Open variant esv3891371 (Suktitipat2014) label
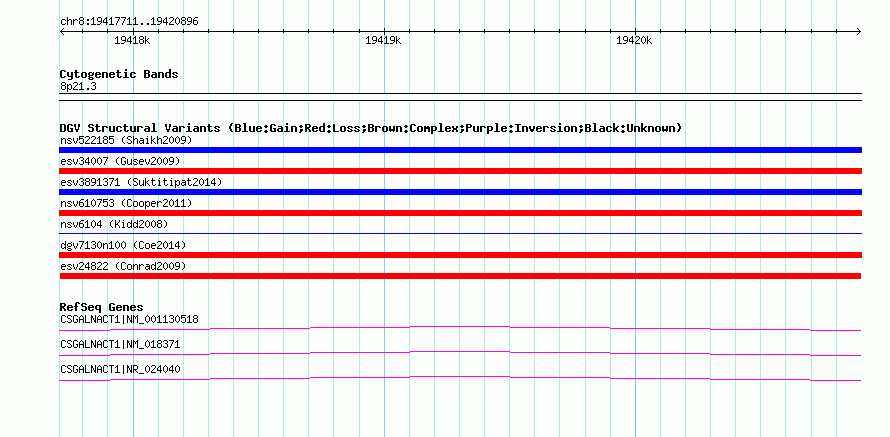 coord(141,182)
